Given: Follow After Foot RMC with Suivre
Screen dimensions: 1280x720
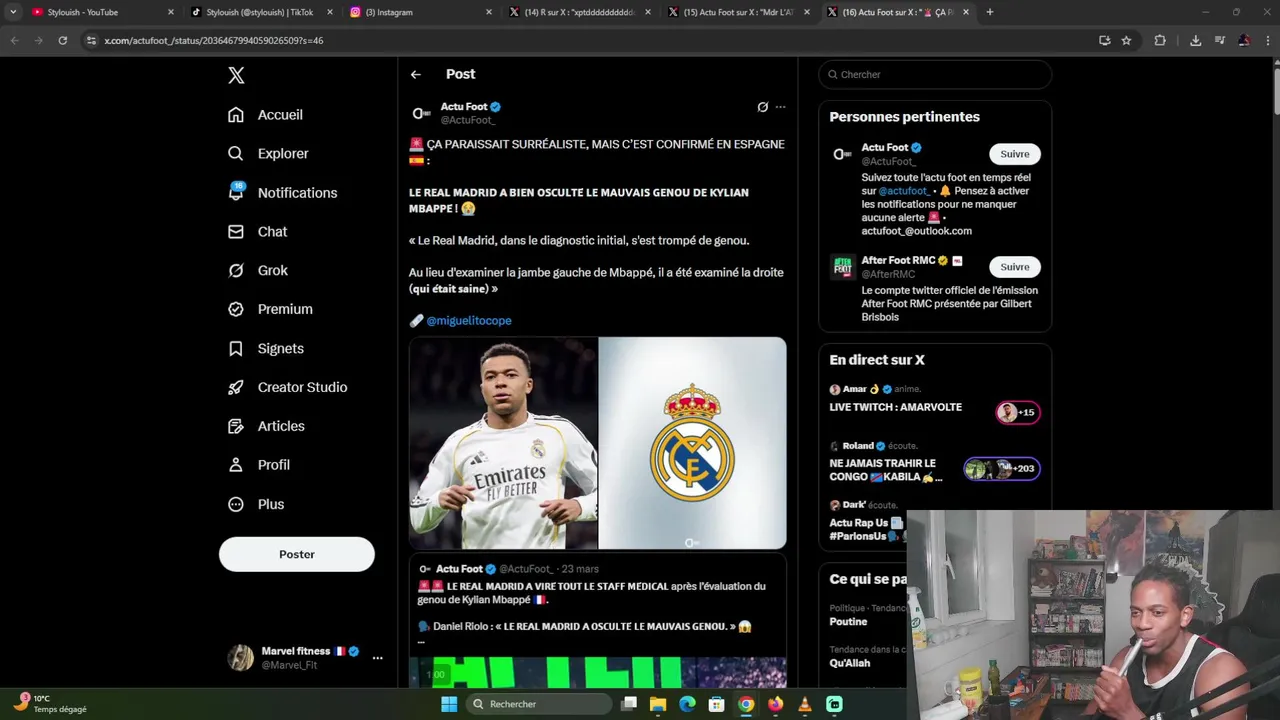Looking at the screenshot, I should click(1015, 267).
